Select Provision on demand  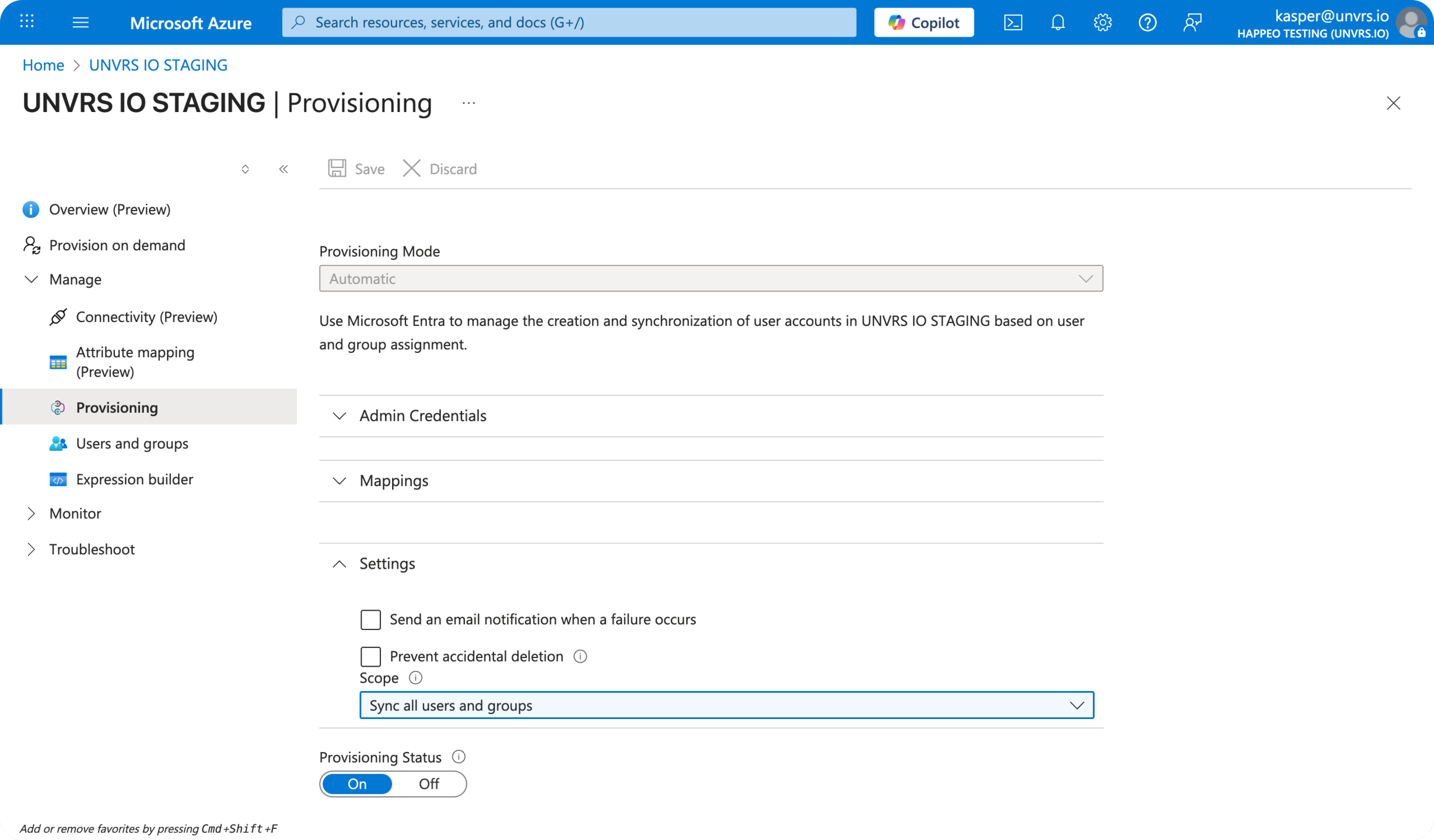coord(117,245)
